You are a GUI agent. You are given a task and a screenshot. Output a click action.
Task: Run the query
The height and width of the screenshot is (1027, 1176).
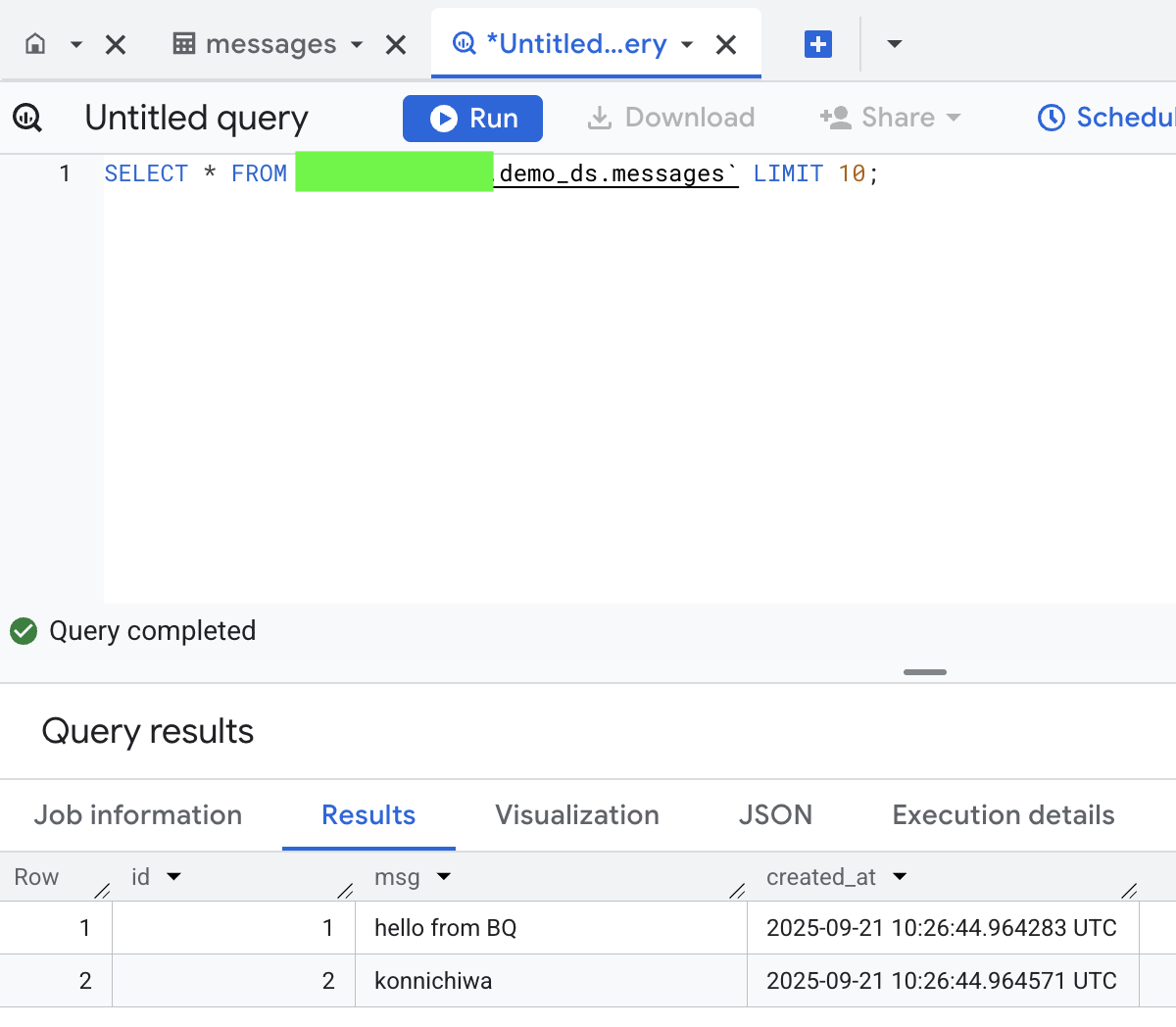(x=472, y=119)
